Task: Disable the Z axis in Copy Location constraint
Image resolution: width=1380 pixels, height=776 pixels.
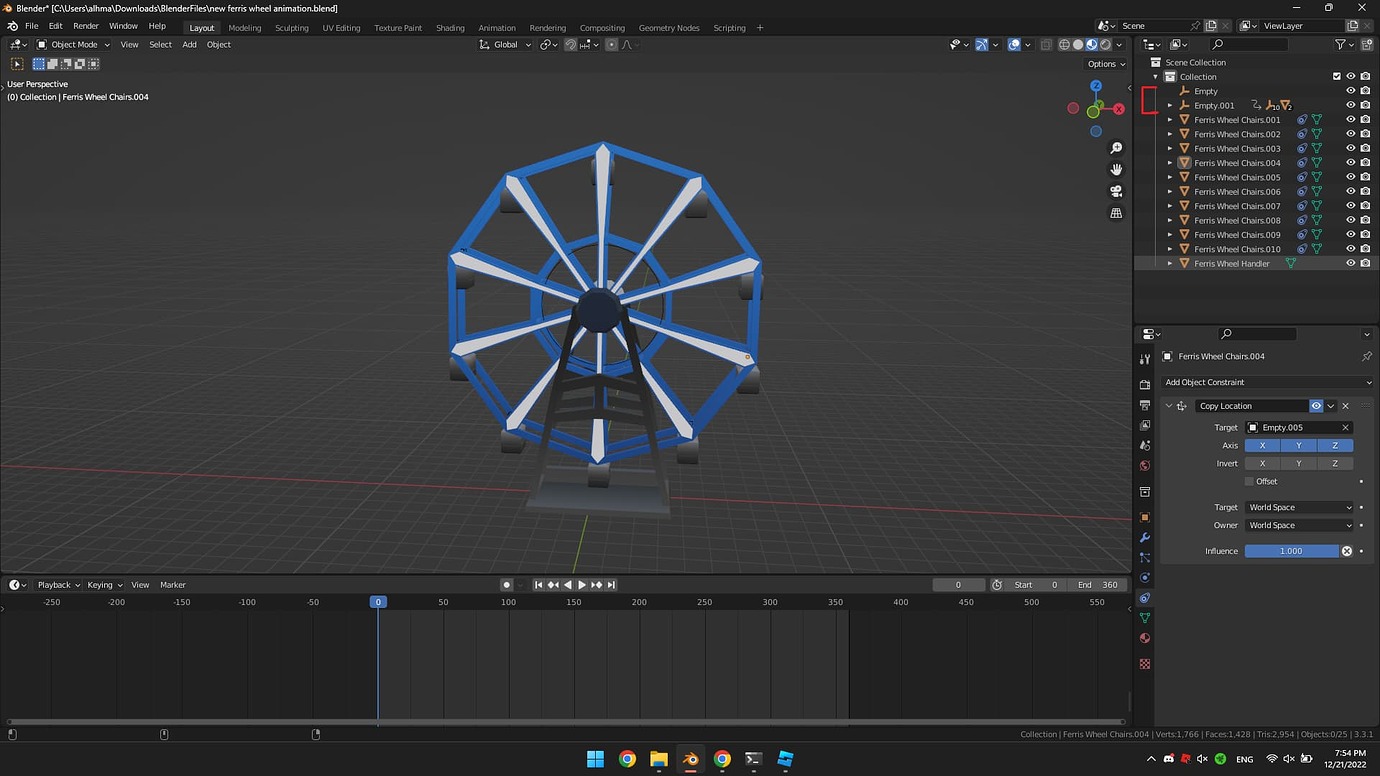Action: pyautogui.click(x=1334, y=445)
